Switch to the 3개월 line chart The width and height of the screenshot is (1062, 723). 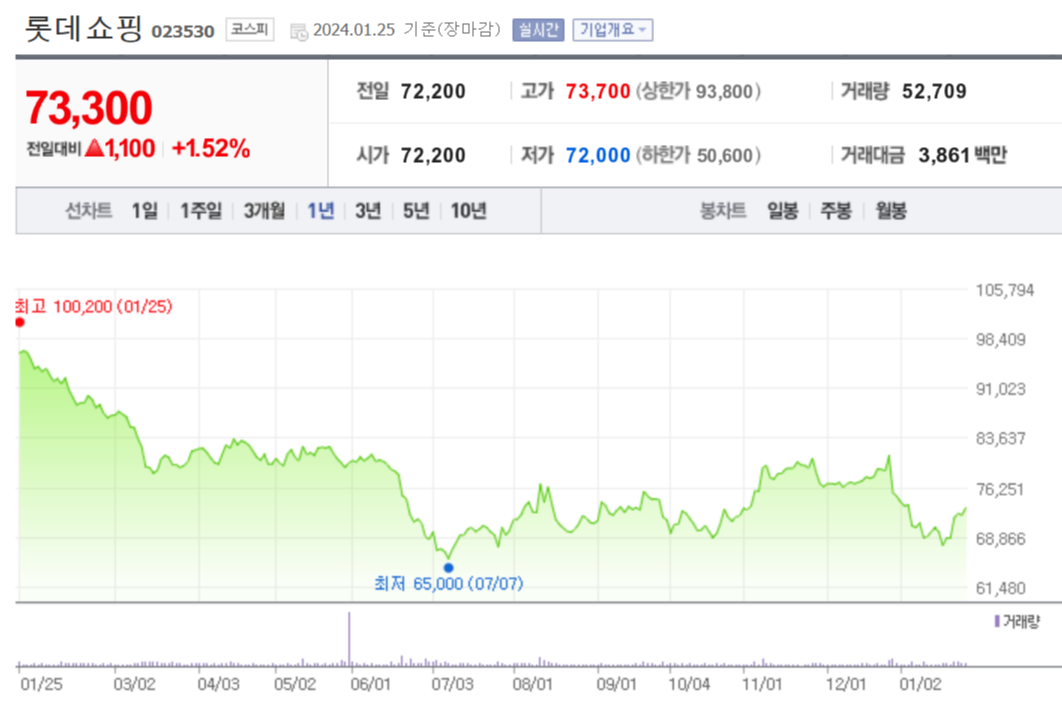point(264,211)
